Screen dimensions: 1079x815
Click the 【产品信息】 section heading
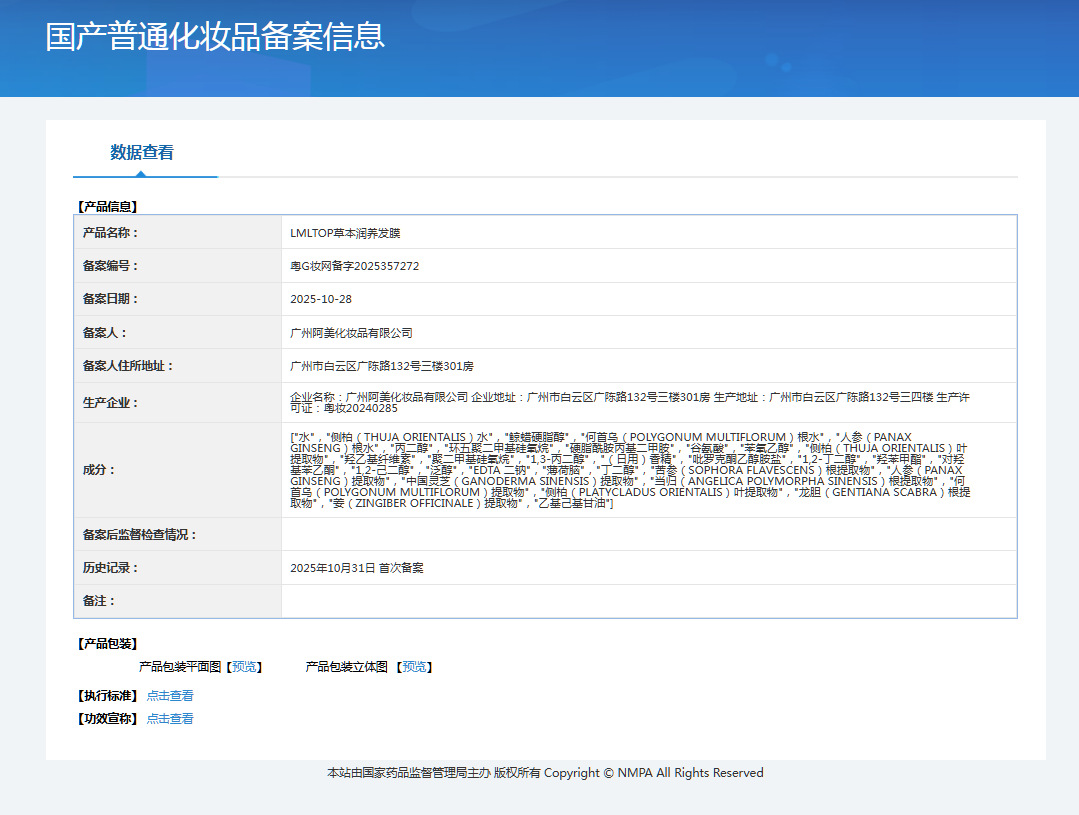[107, 207]
